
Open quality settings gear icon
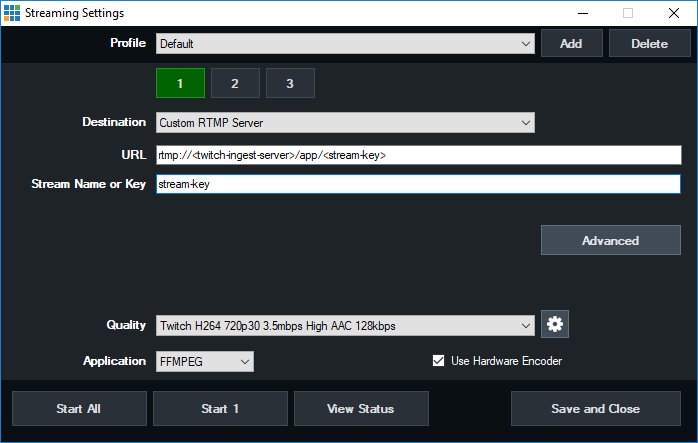(555, 324)
